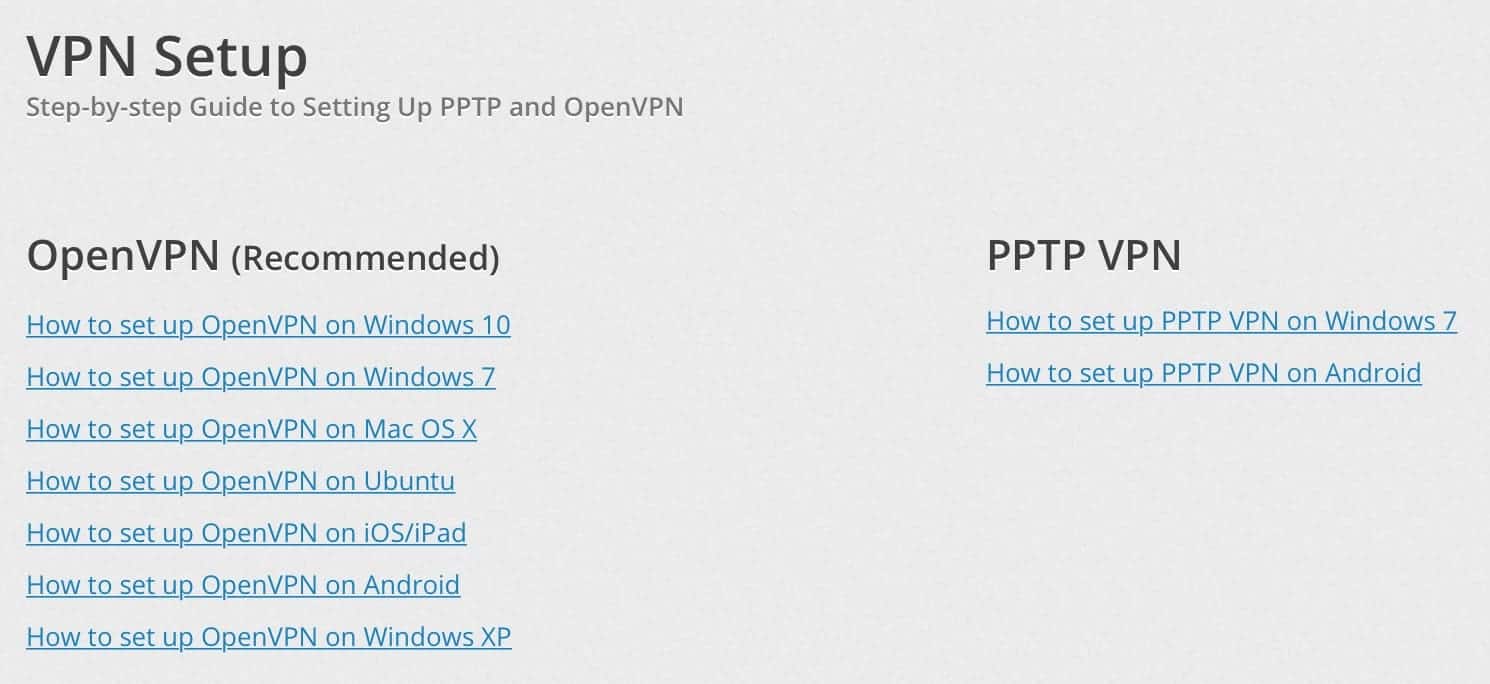Open the OpenVPN on Android instructions
Viewport: 1490px width, 684px height.
[x=243, y=585]
